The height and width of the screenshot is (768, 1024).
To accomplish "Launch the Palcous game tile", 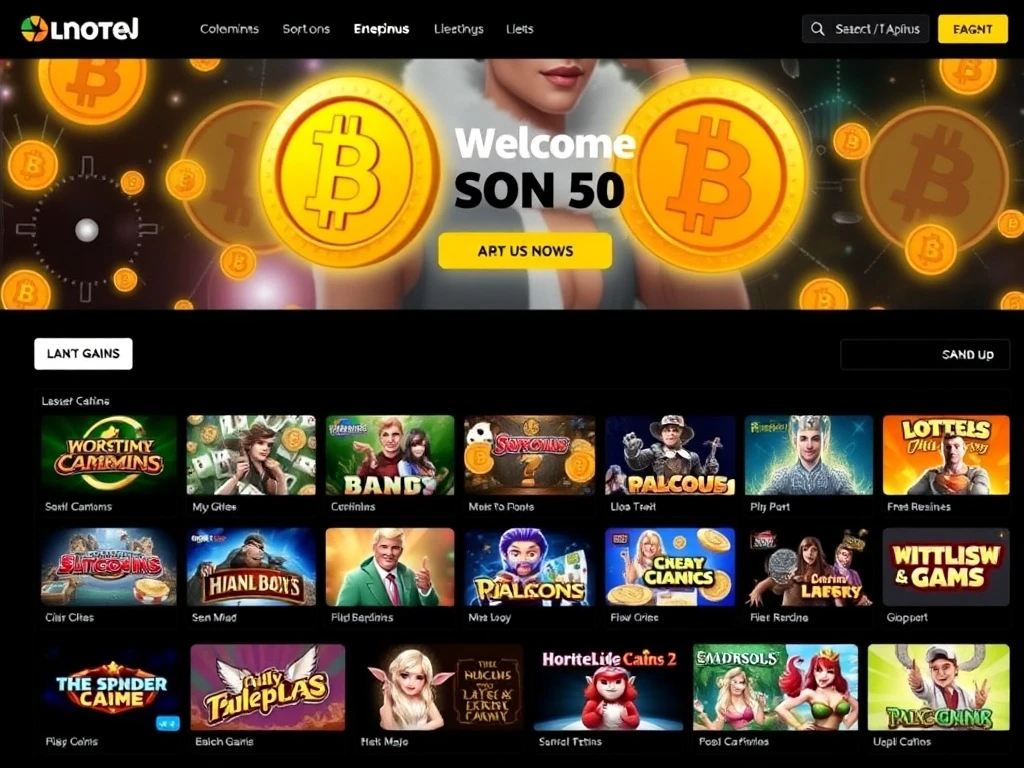I will coord(669,455).
